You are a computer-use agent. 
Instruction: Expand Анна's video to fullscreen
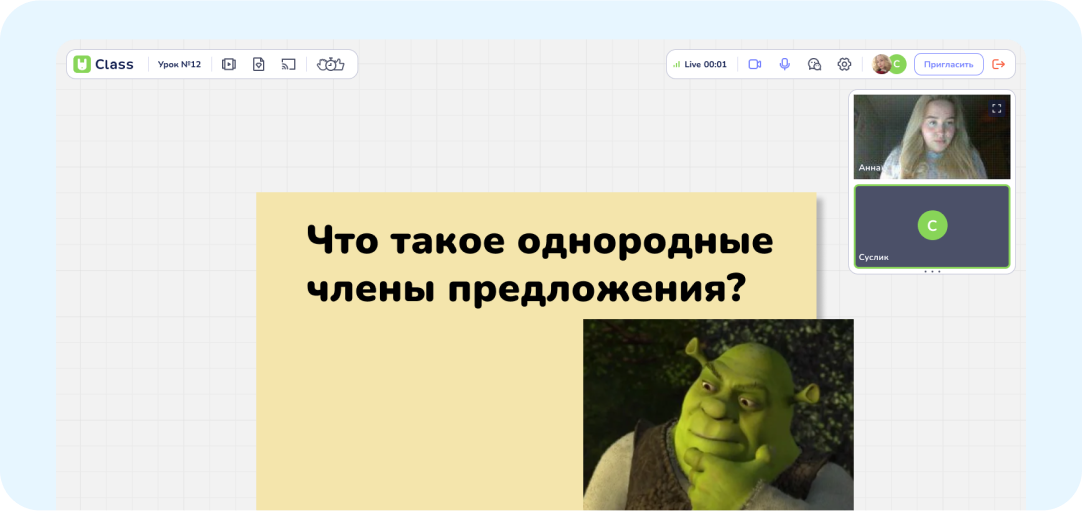(x=996, y=108)
